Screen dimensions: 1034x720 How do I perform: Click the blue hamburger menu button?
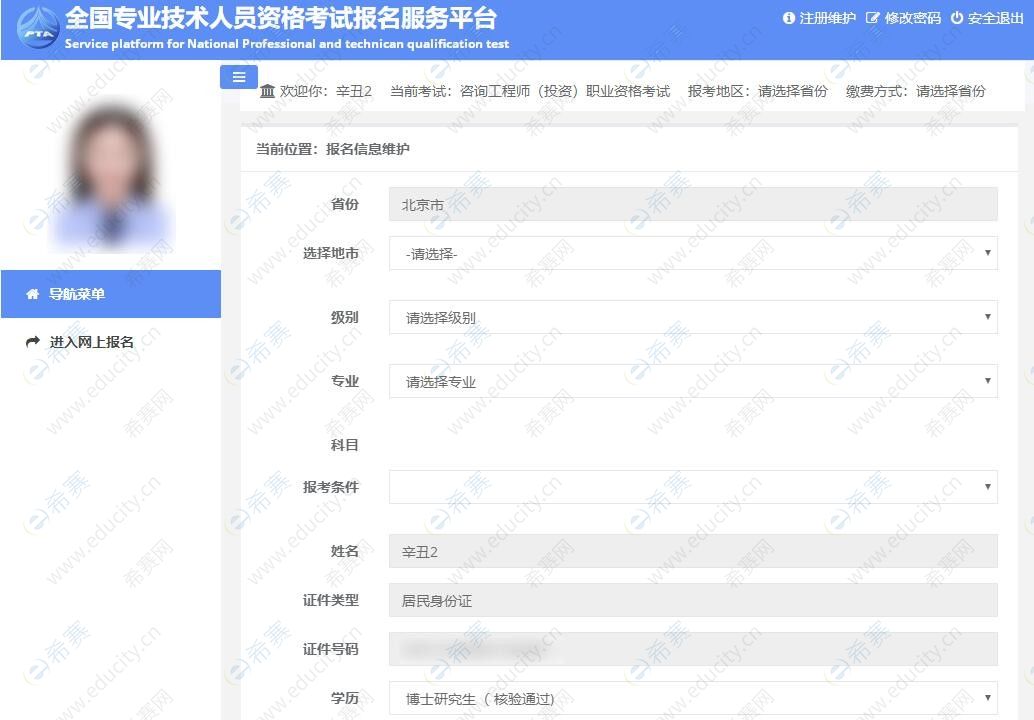[238, 77]
